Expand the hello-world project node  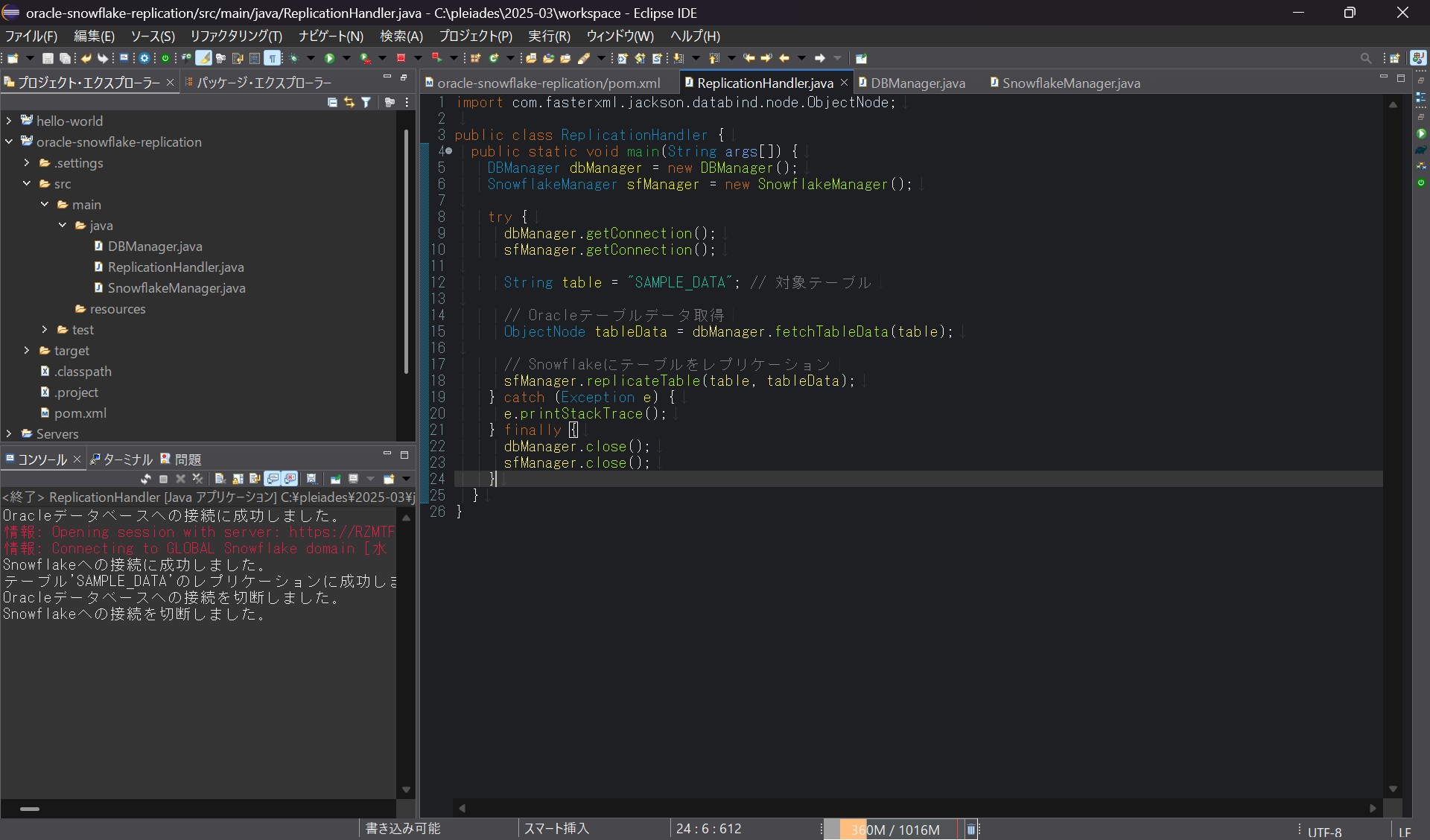click(x=8, y=120)
